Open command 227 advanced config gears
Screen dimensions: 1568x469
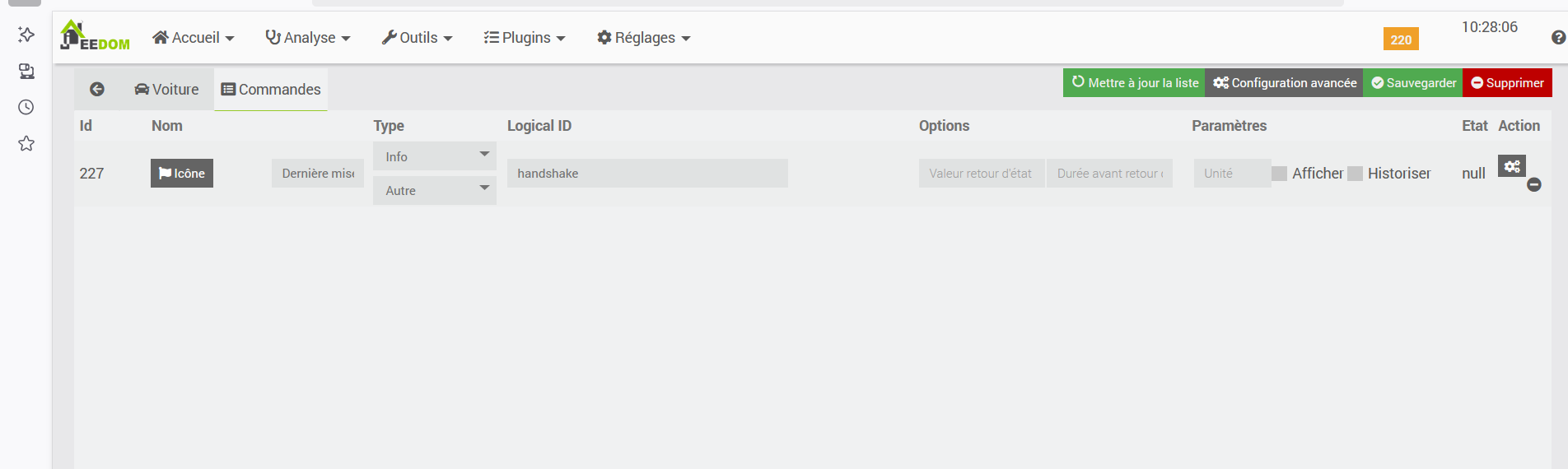[x=1512, y=166]
